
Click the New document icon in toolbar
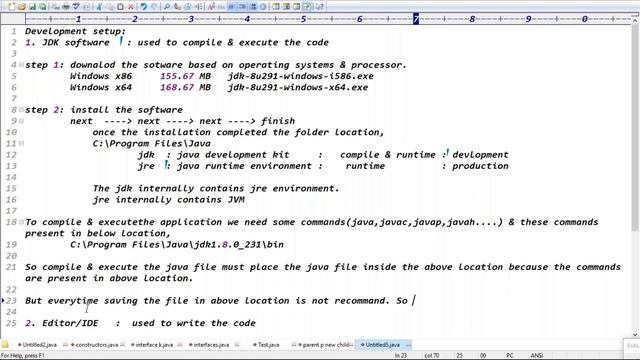[11, 7]
